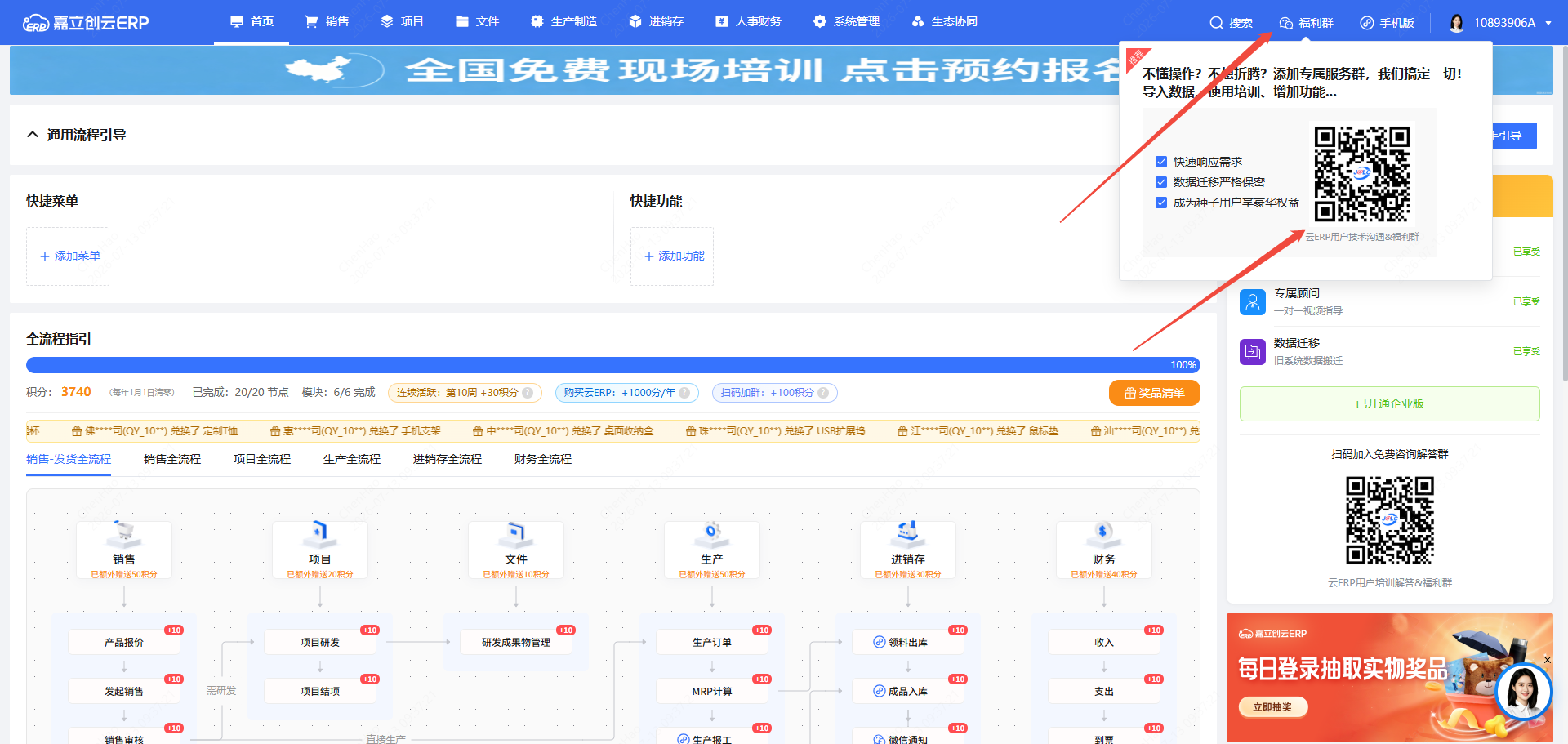
Task: Open the 10893906A account dropdown arrow
Action: tap(1548, 23)
